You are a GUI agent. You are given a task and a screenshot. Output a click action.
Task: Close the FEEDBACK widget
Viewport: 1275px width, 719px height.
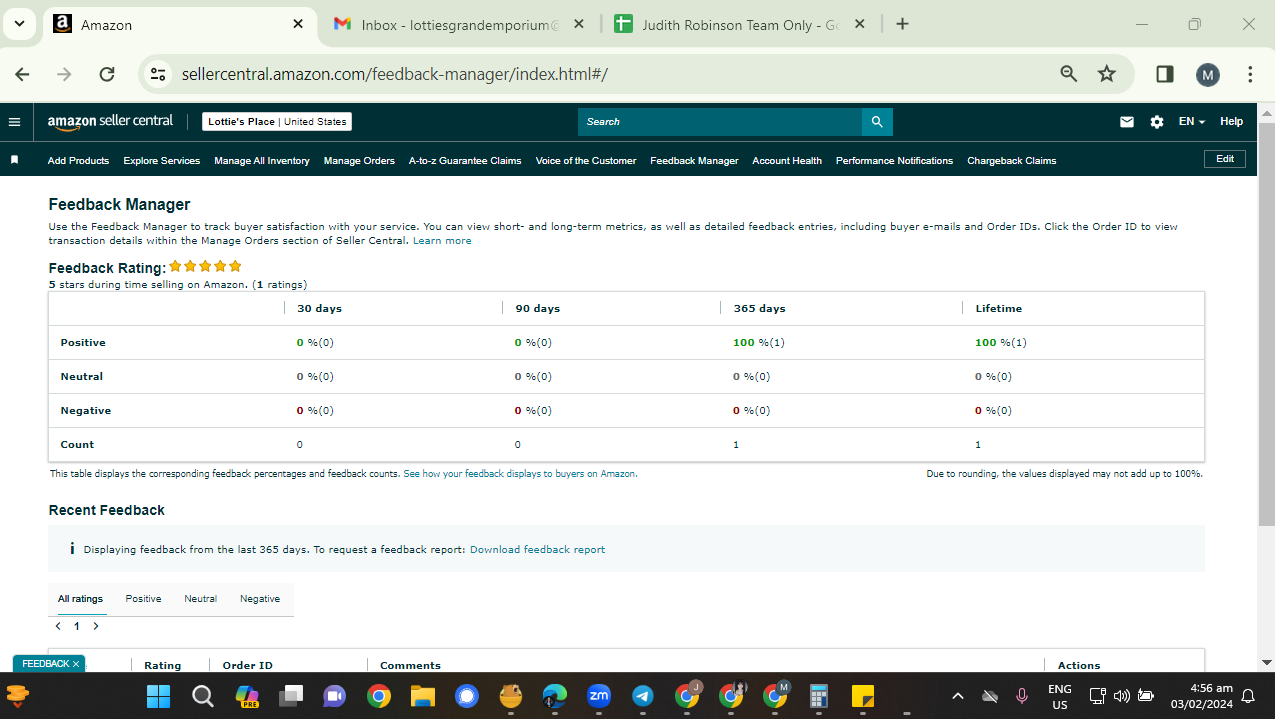point(76,664)
